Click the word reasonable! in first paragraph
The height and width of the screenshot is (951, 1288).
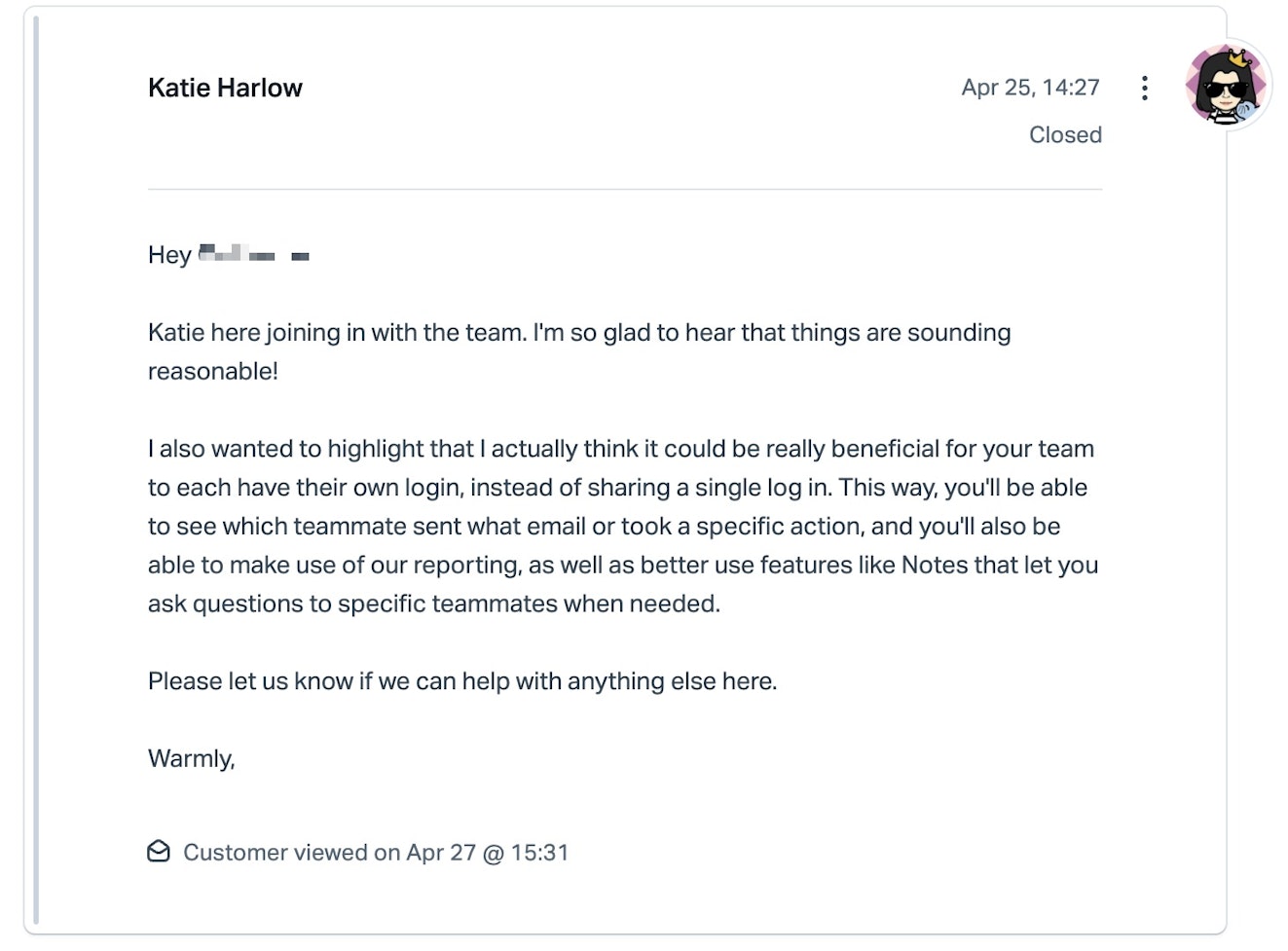(x=213, y=372)
